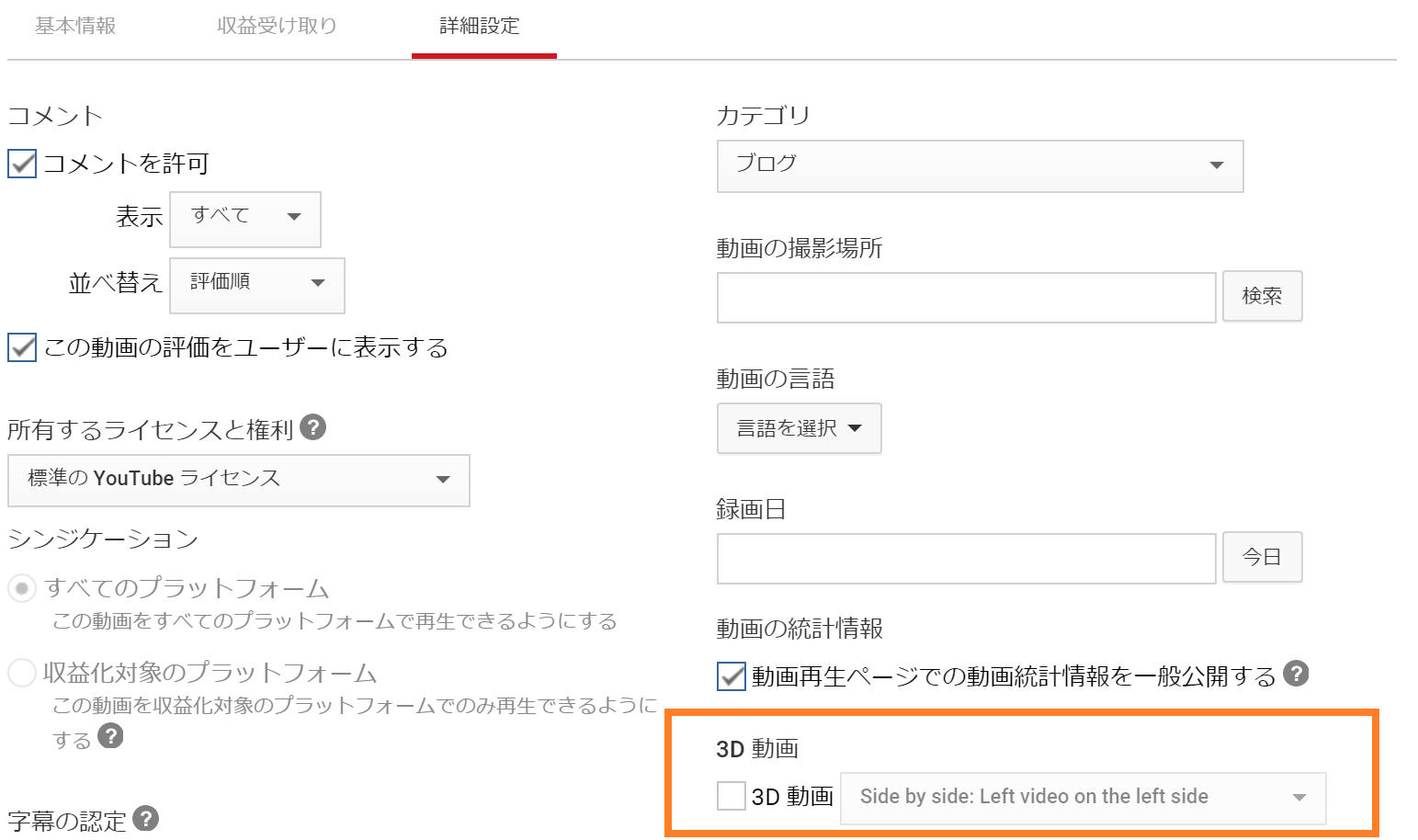1418x840 pixels.
Task: Focus the 動画の撮影場所 input field
Action: [967, 298]
